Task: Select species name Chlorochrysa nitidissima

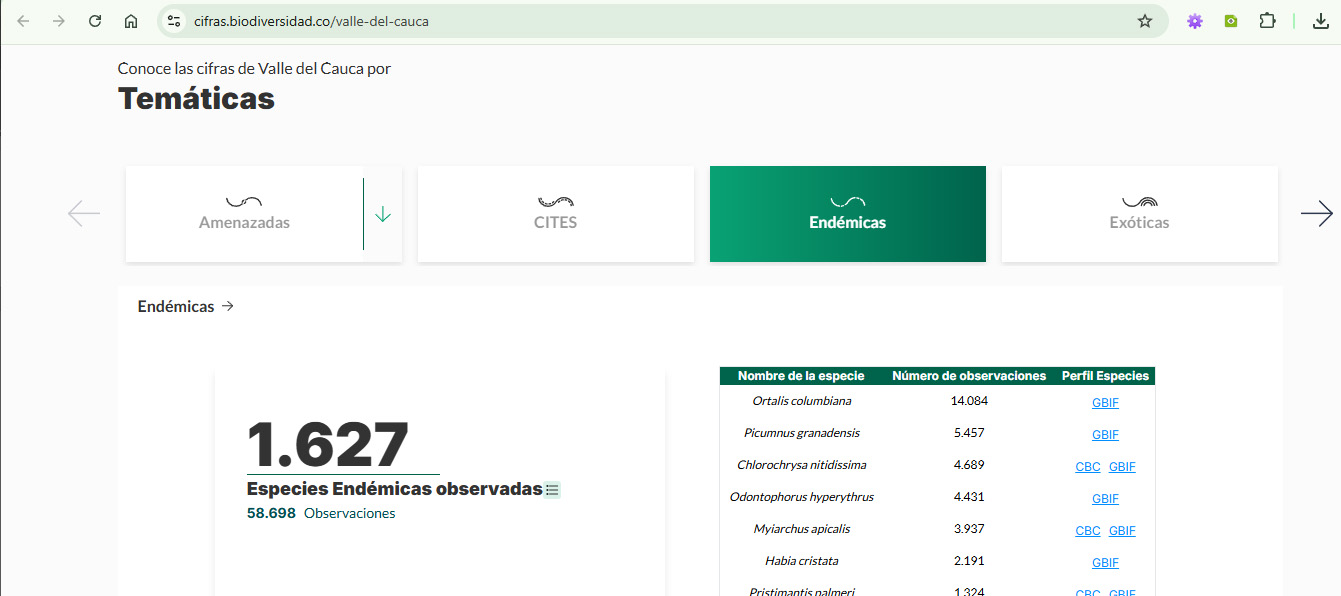Action: coord(802,465)
